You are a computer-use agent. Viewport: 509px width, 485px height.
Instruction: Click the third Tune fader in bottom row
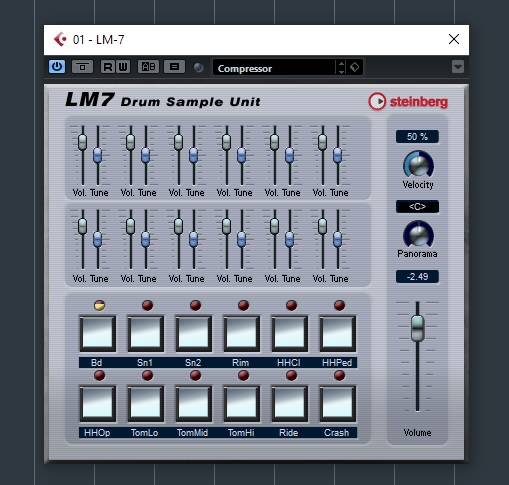coord(193,239)
